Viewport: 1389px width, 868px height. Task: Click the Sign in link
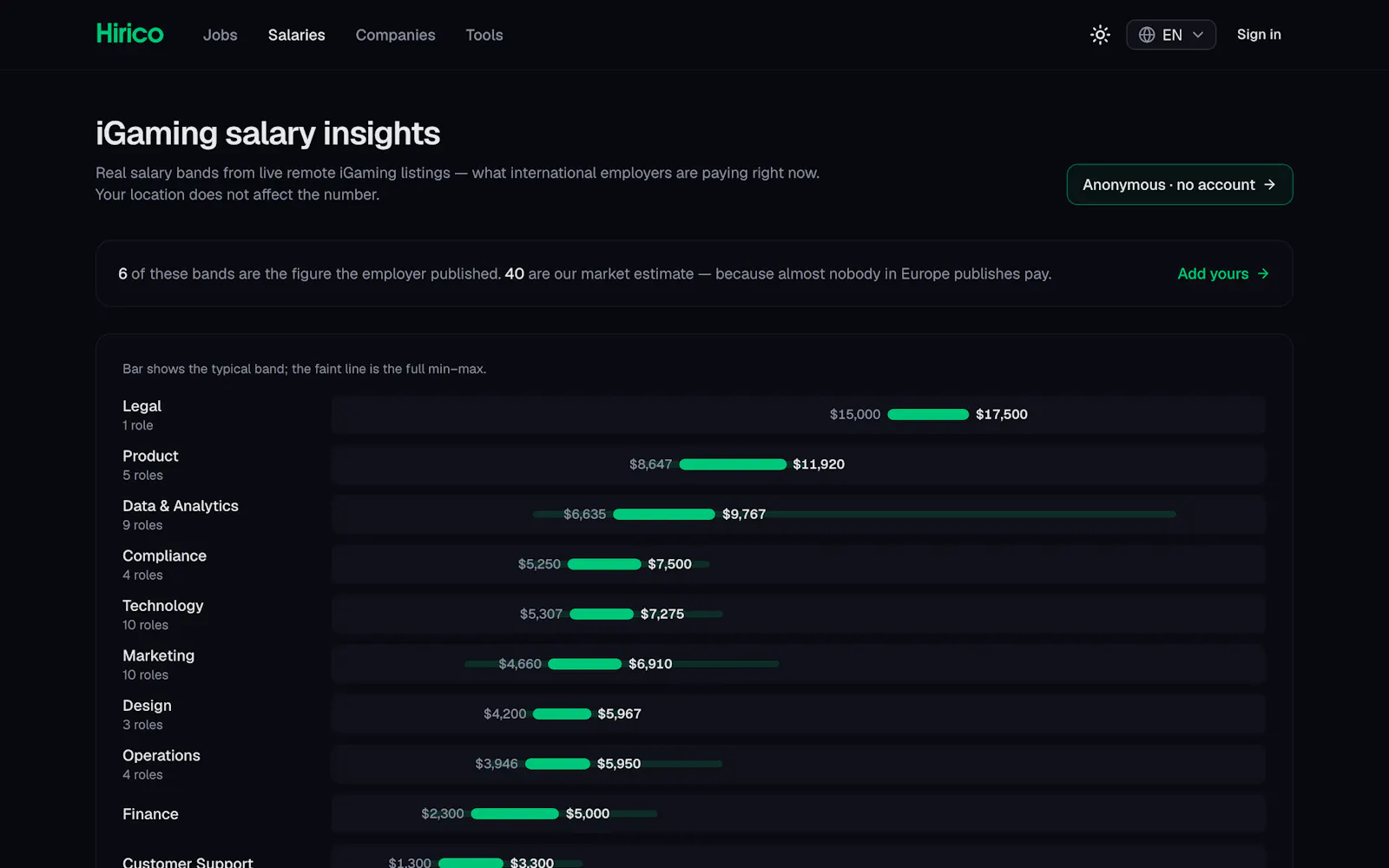tap(1259, 35)
